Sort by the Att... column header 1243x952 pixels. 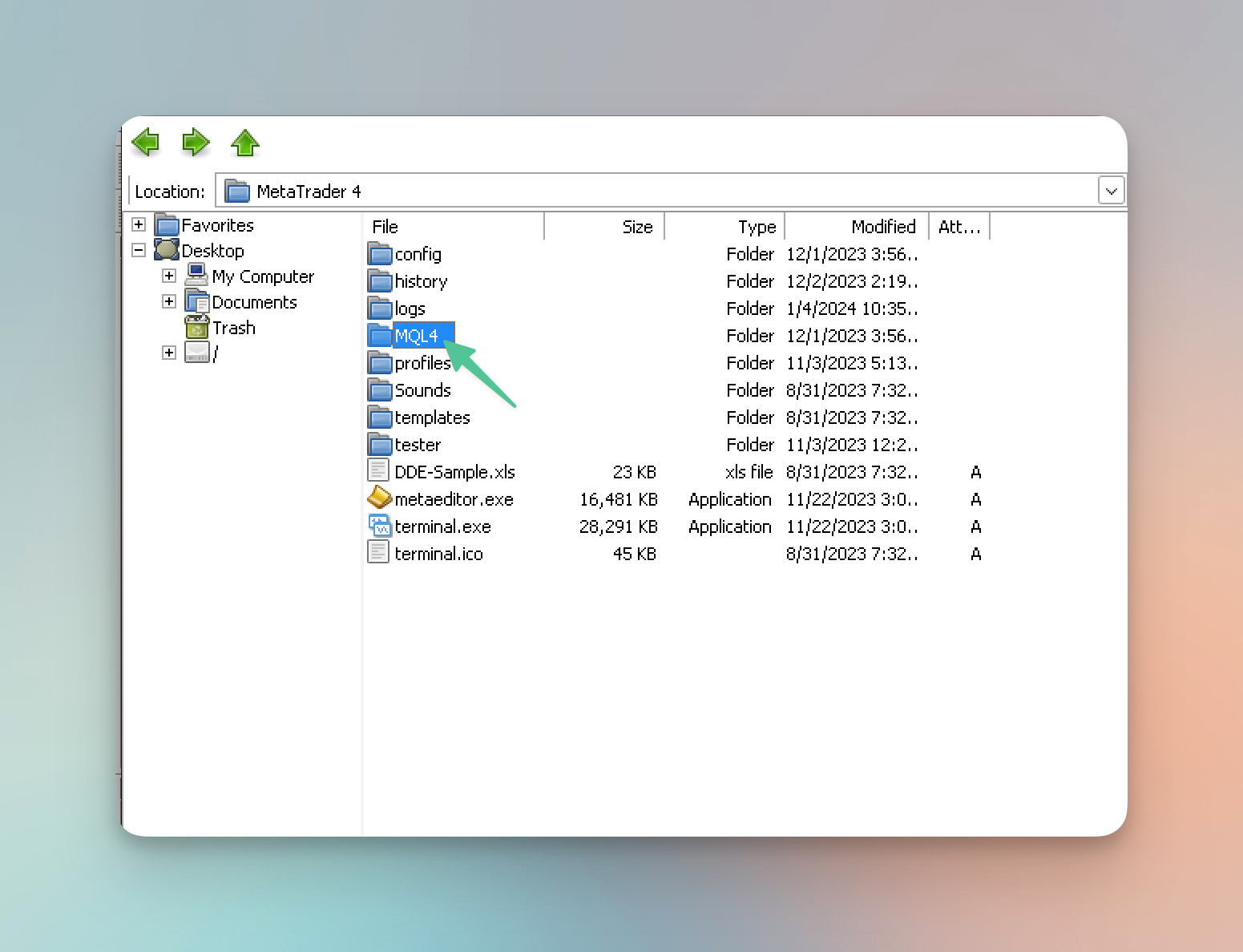point(960,227)
